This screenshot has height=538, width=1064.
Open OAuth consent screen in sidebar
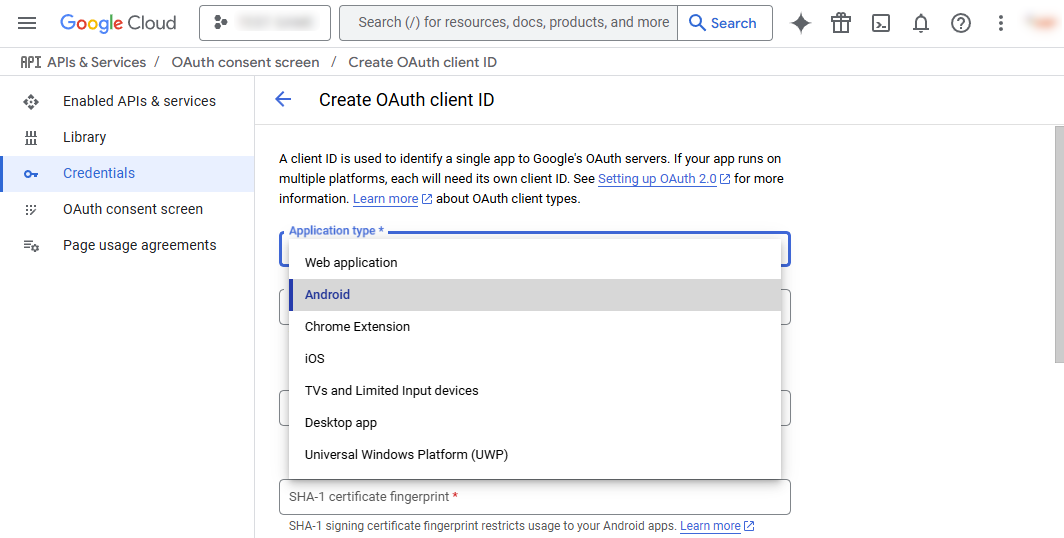[128, 209]
